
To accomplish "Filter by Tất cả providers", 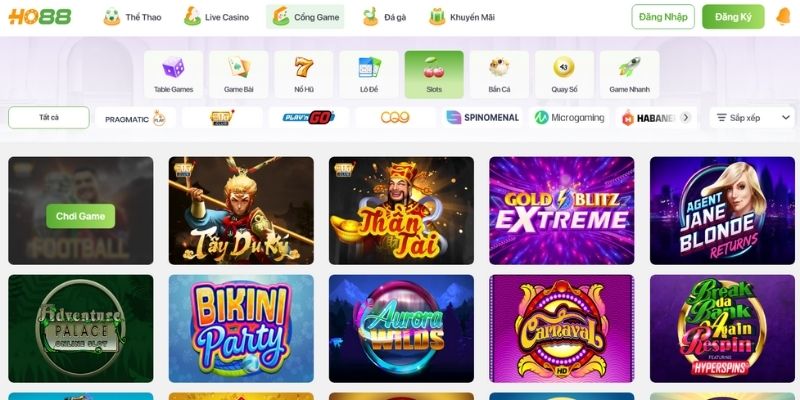I will (49, 117).
